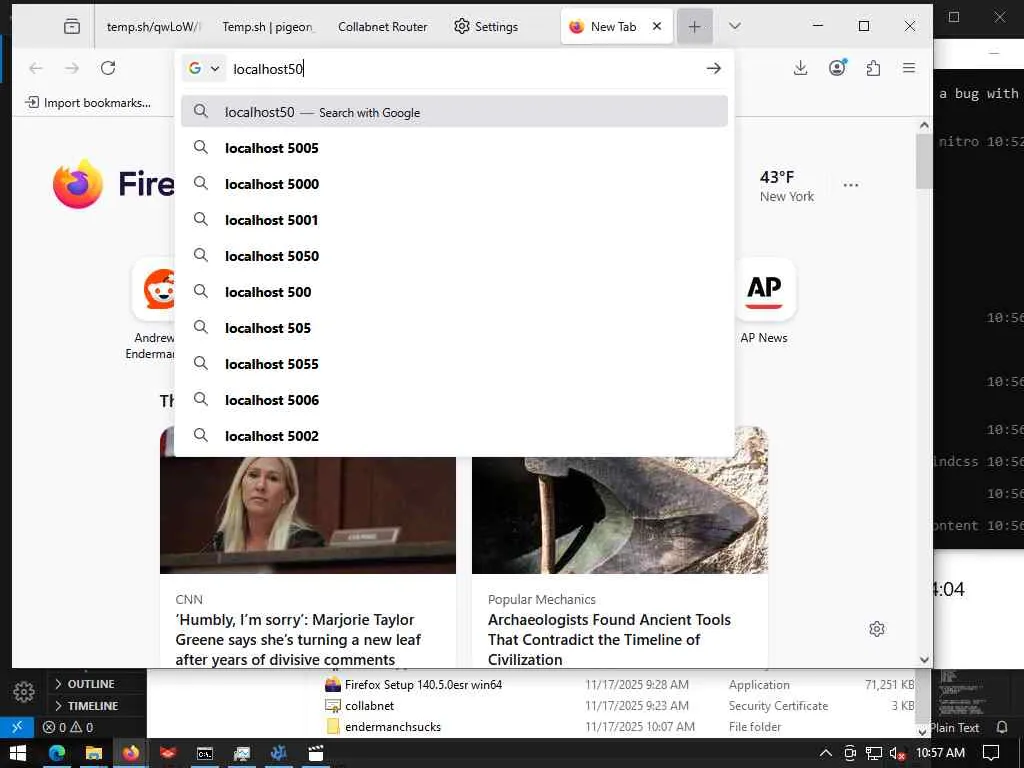This screenshot has width=1024, height=768.
Task: Open the Archaeologists Found Ancient Tools headline
Action: (609, 639)
